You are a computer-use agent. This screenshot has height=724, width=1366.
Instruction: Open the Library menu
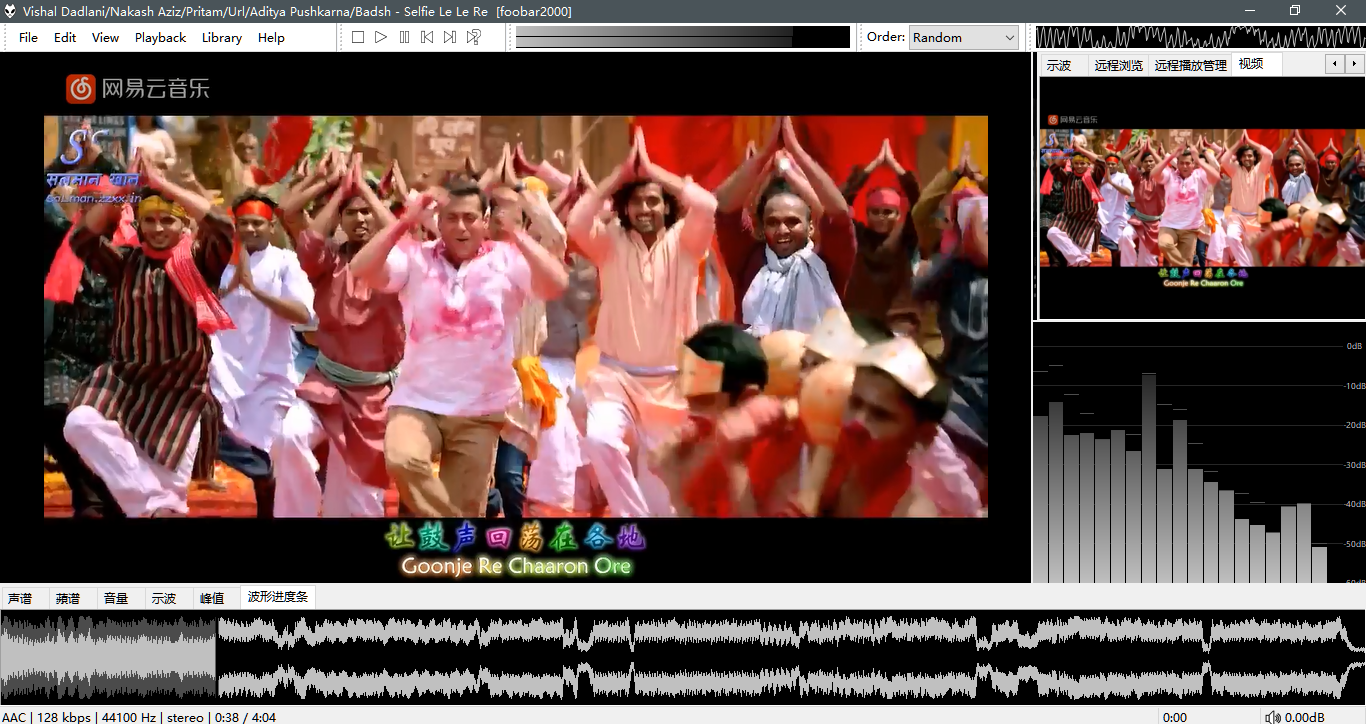coord(221,37)
